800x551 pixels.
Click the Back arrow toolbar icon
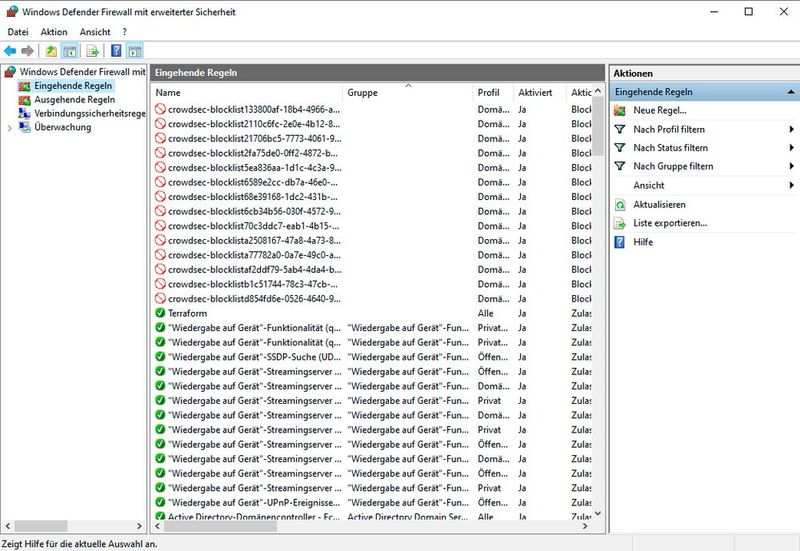click(x=10, y=51)
